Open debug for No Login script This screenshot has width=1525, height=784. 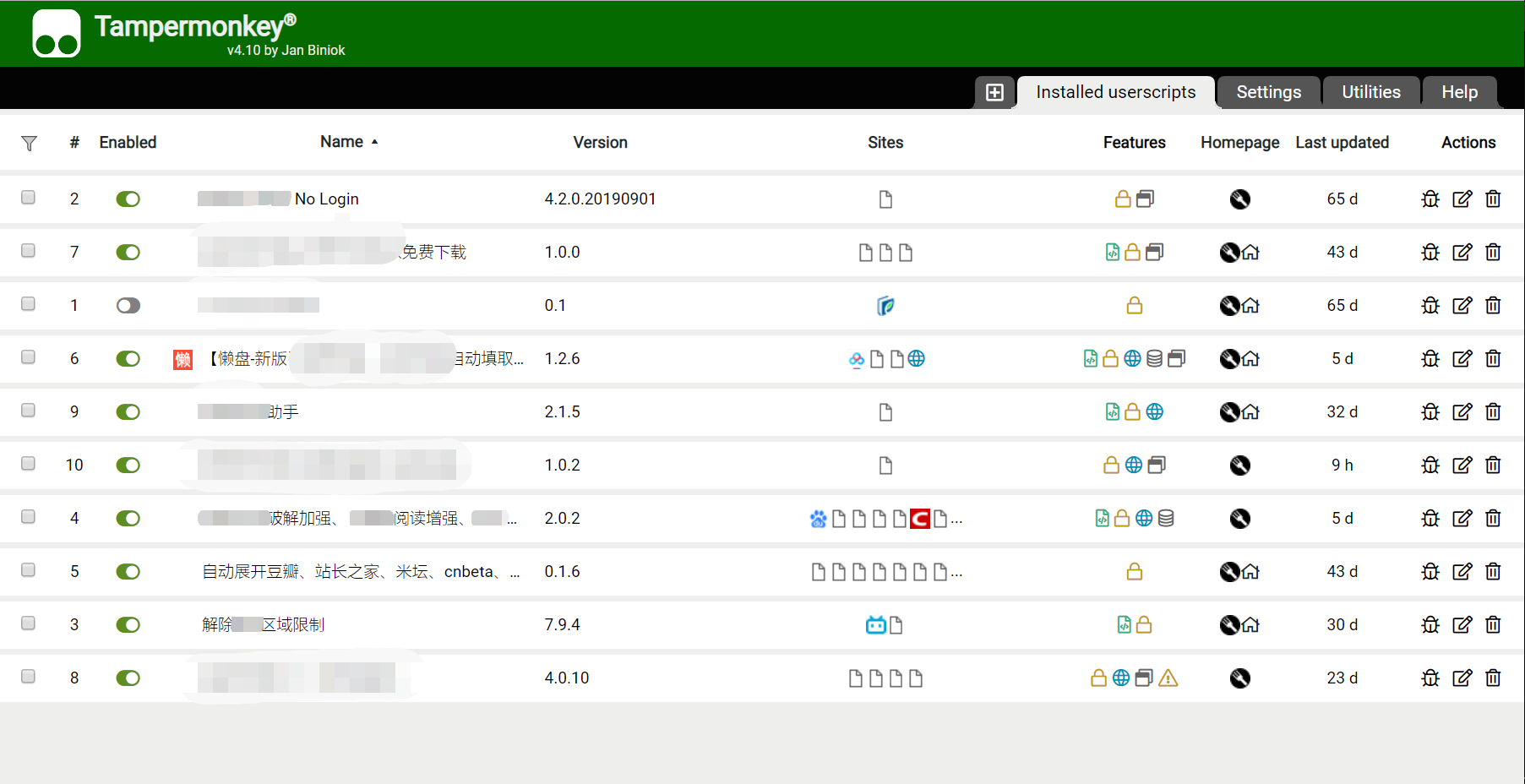1430,199
